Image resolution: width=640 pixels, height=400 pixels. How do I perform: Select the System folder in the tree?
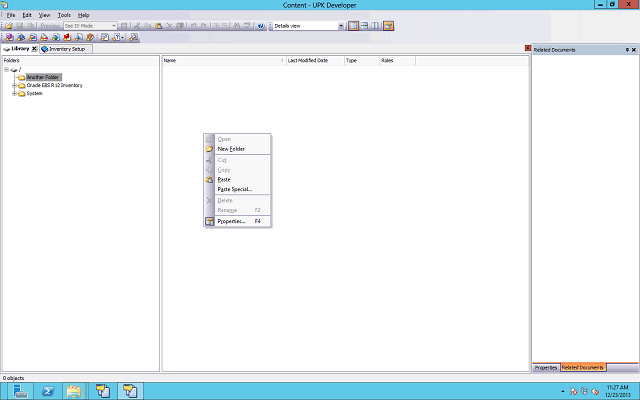(34, 93)
